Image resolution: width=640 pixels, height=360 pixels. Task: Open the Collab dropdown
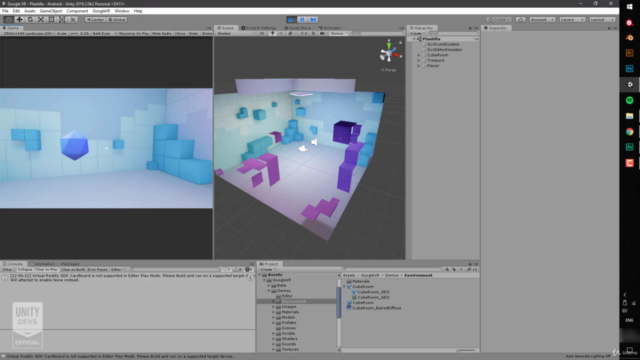point(499,20)
